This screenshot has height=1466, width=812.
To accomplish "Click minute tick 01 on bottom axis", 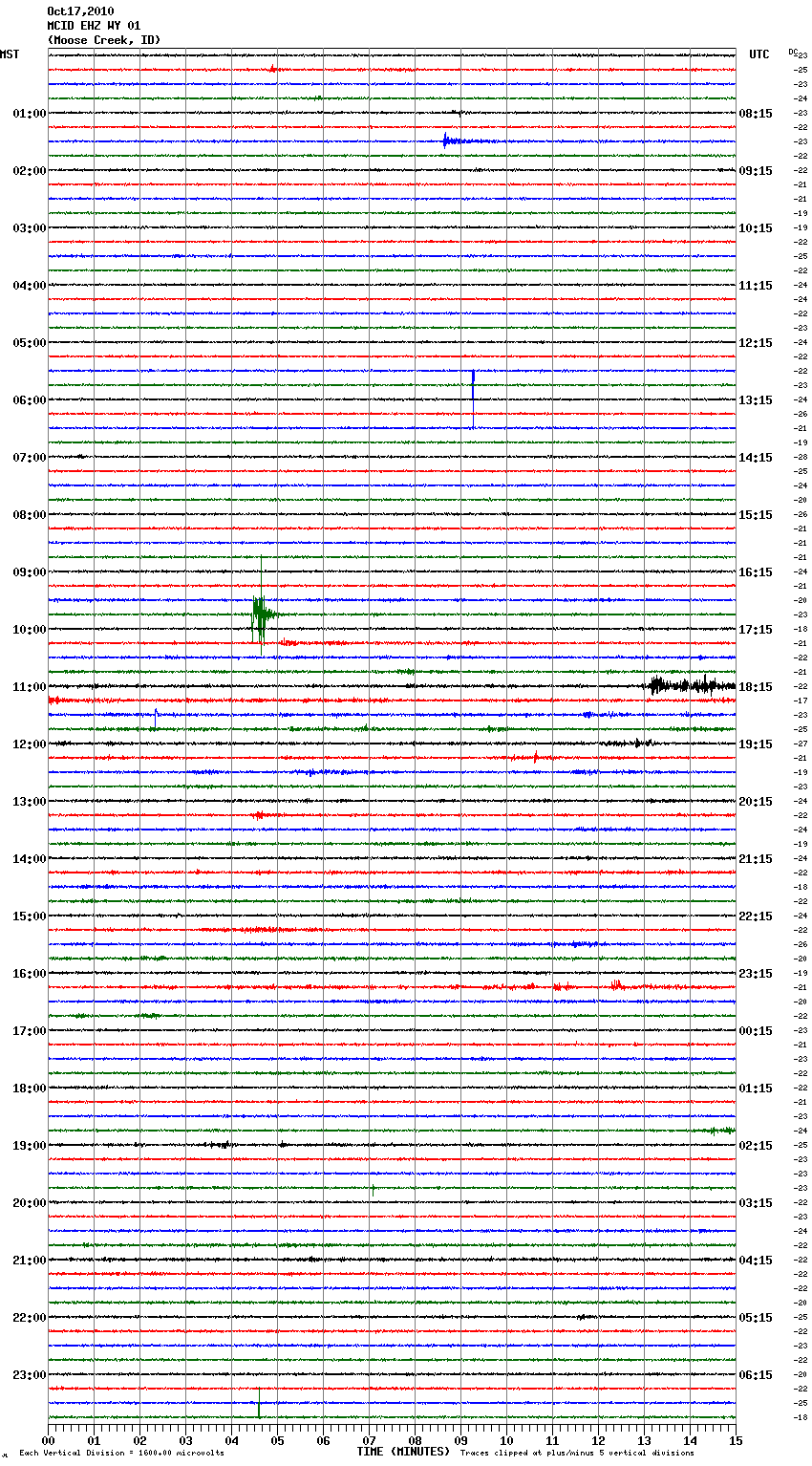I will 94,1440.
